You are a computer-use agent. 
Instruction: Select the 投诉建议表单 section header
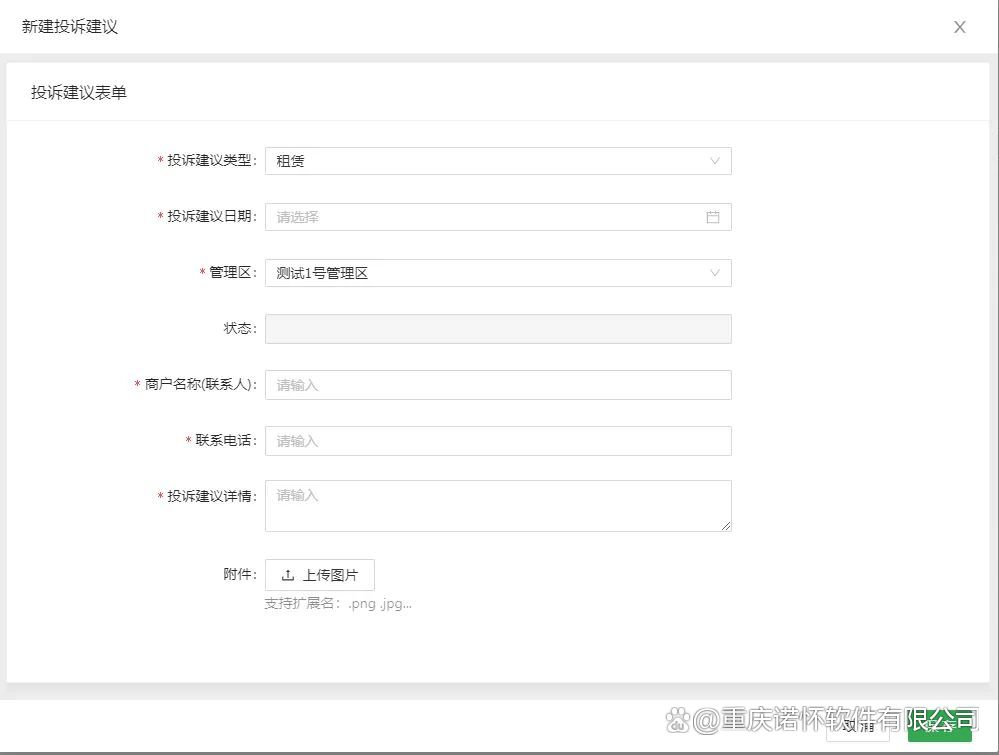click(x=79, y=93)
